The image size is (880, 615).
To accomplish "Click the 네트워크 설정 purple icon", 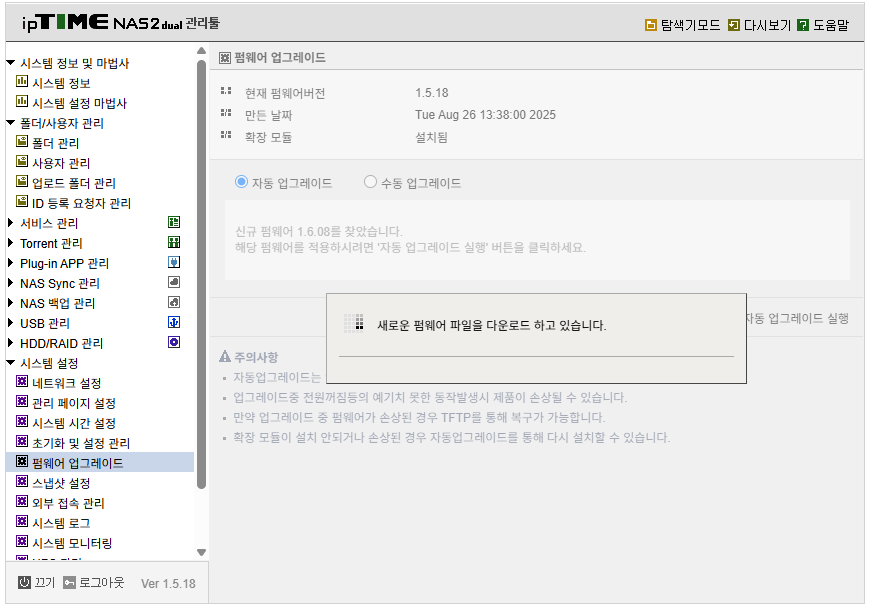I will pos(22,382).
